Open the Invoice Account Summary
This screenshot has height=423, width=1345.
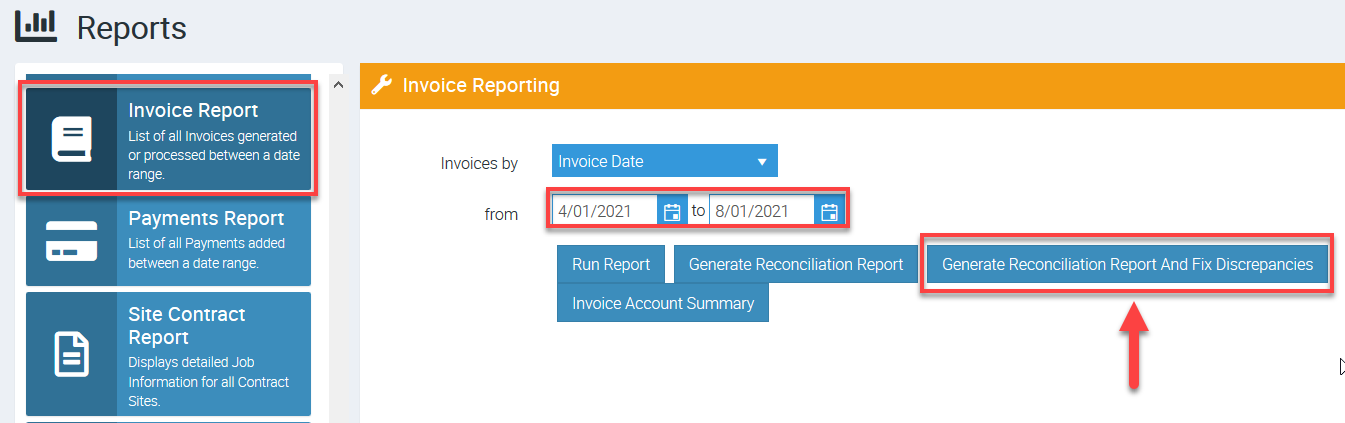tap(662, 303)
